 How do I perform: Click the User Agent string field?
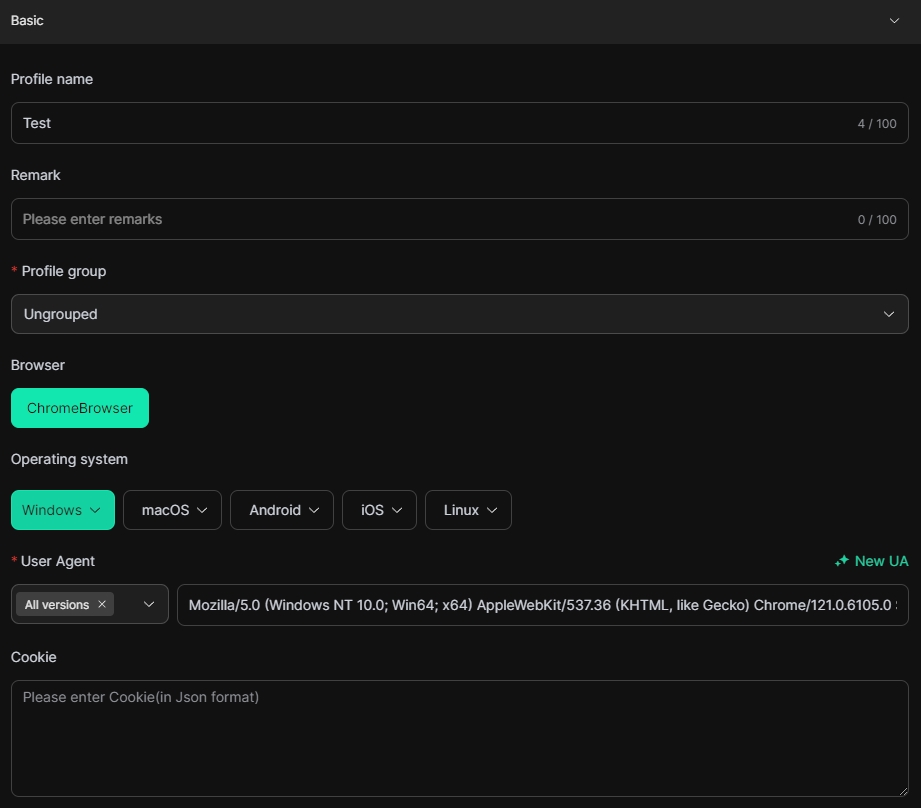click(x=543, y=605)
